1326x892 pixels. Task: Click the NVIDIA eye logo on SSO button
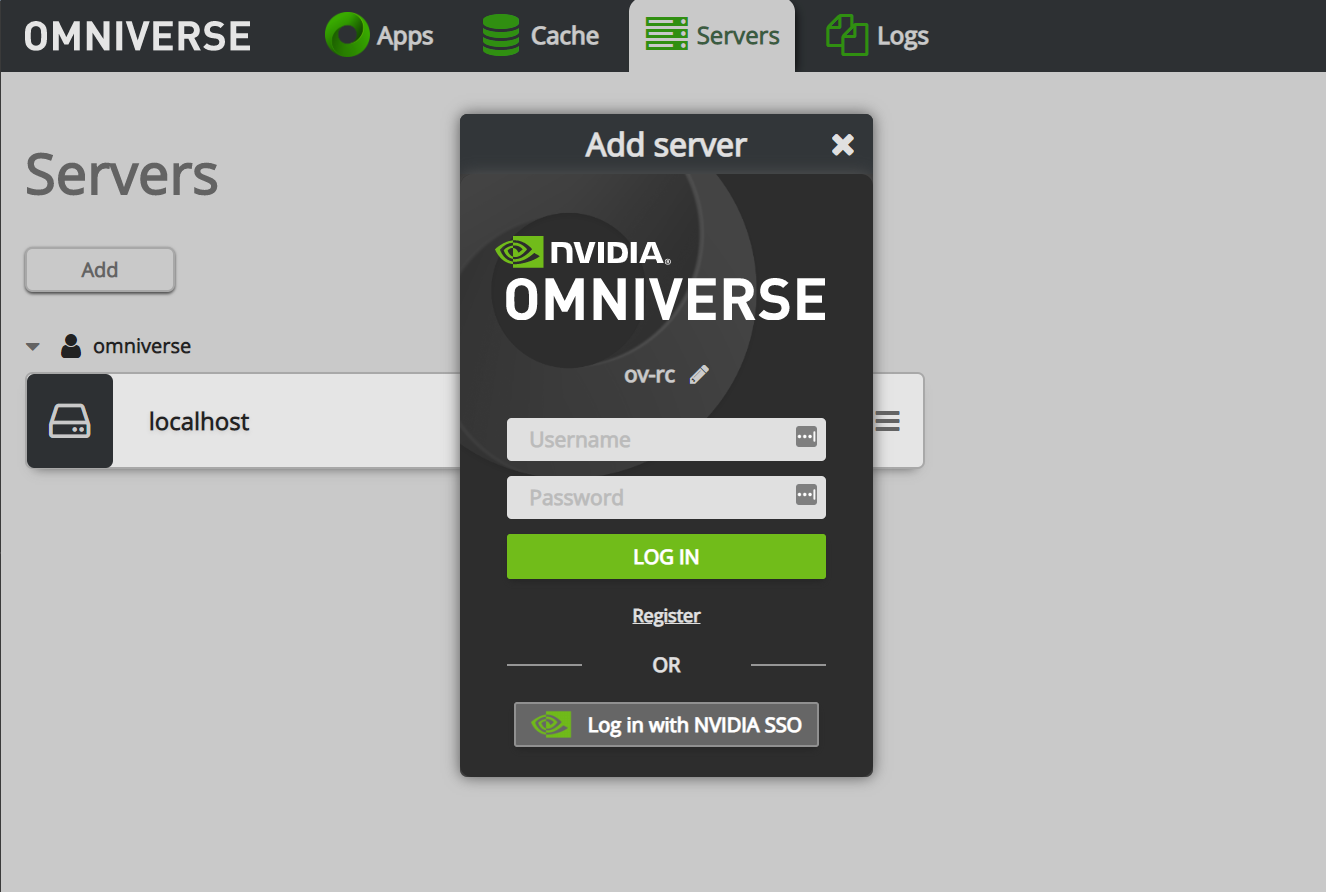[x=551, y=725]
